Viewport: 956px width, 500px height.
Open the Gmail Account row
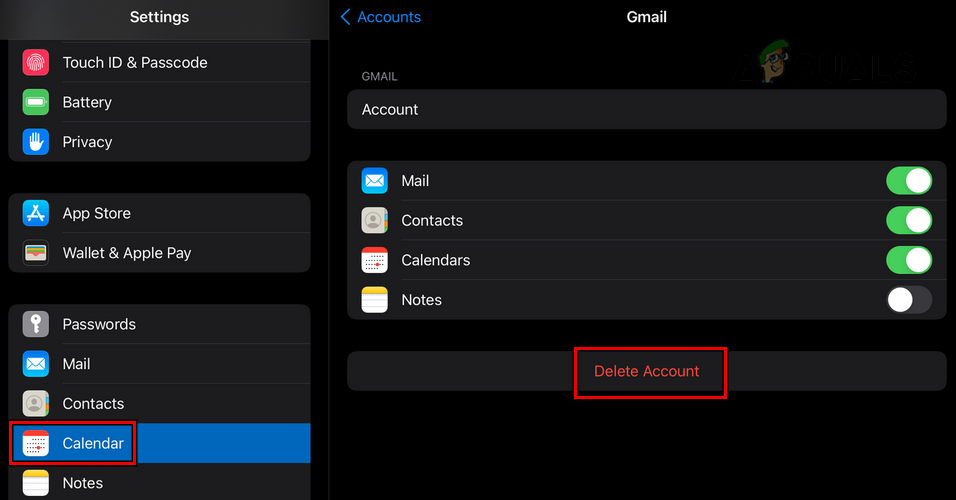(x=646, y=109)
